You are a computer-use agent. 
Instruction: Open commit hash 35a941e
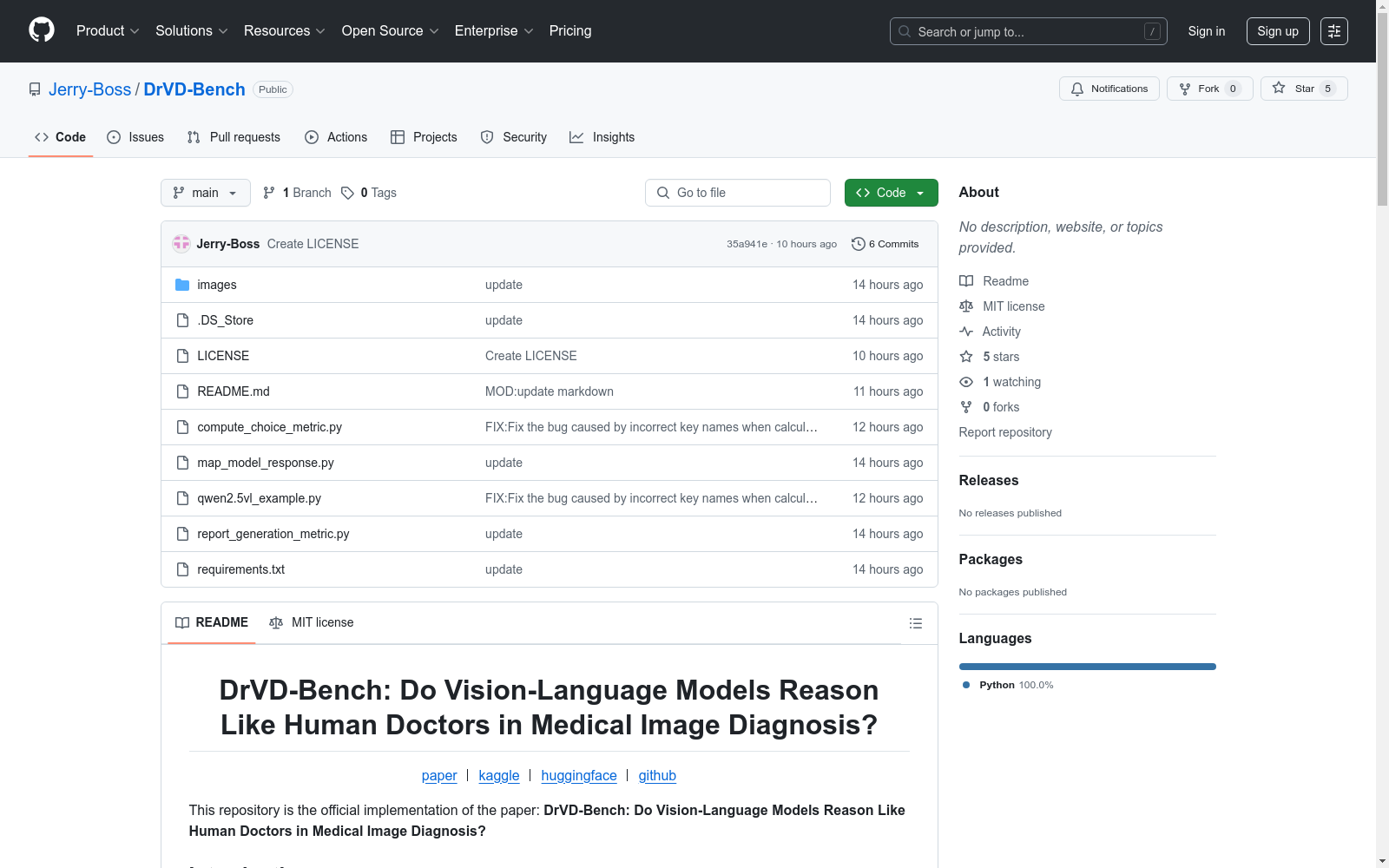[747, 244]
